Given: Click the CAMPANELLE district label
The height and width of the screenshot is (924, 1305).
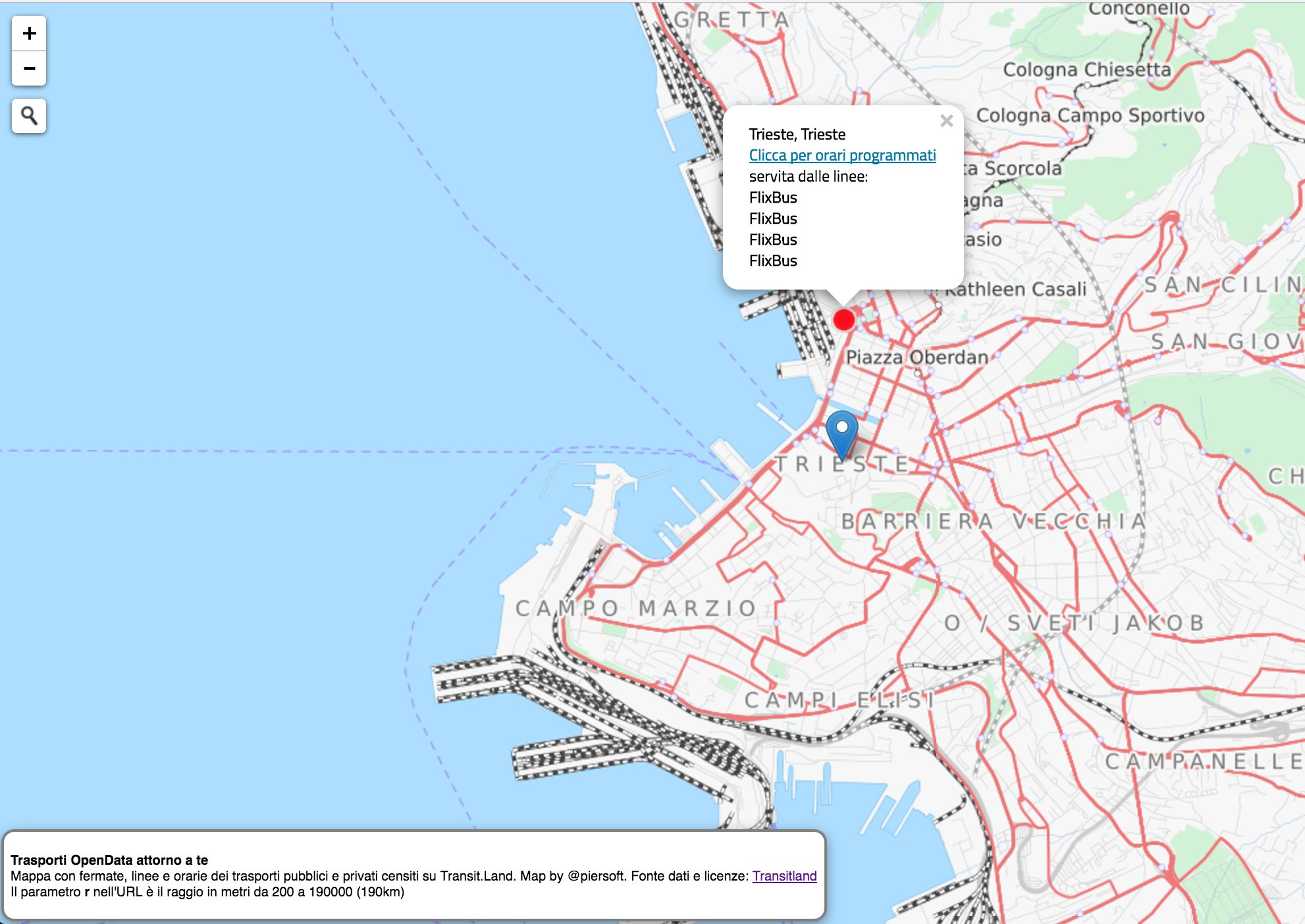Looking at the screenshot, I should [1204, 761].
